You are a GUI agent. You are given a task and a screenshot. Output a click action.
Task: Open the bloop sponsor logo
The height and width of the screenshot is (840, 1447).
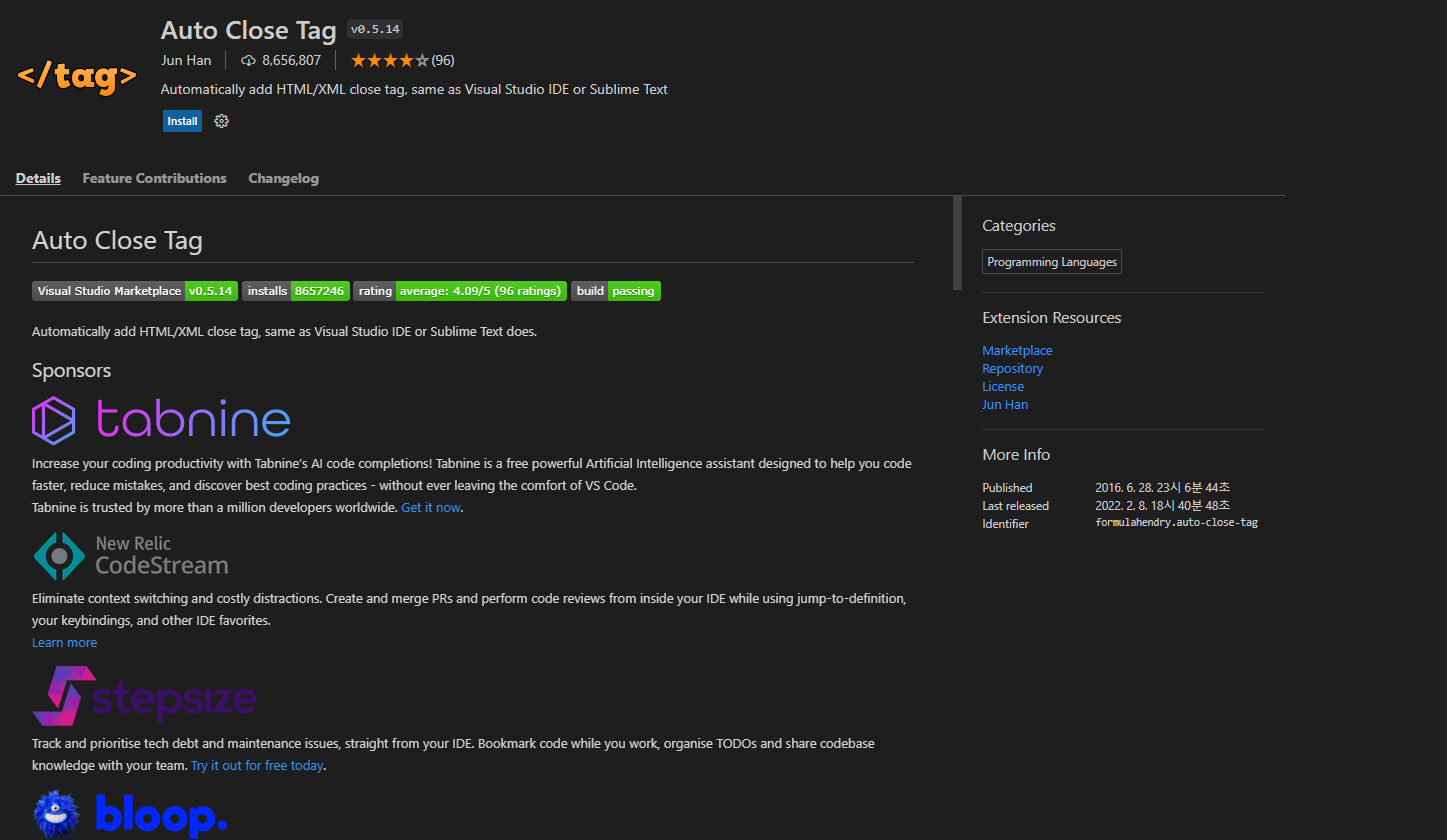[x=130, y=814]
